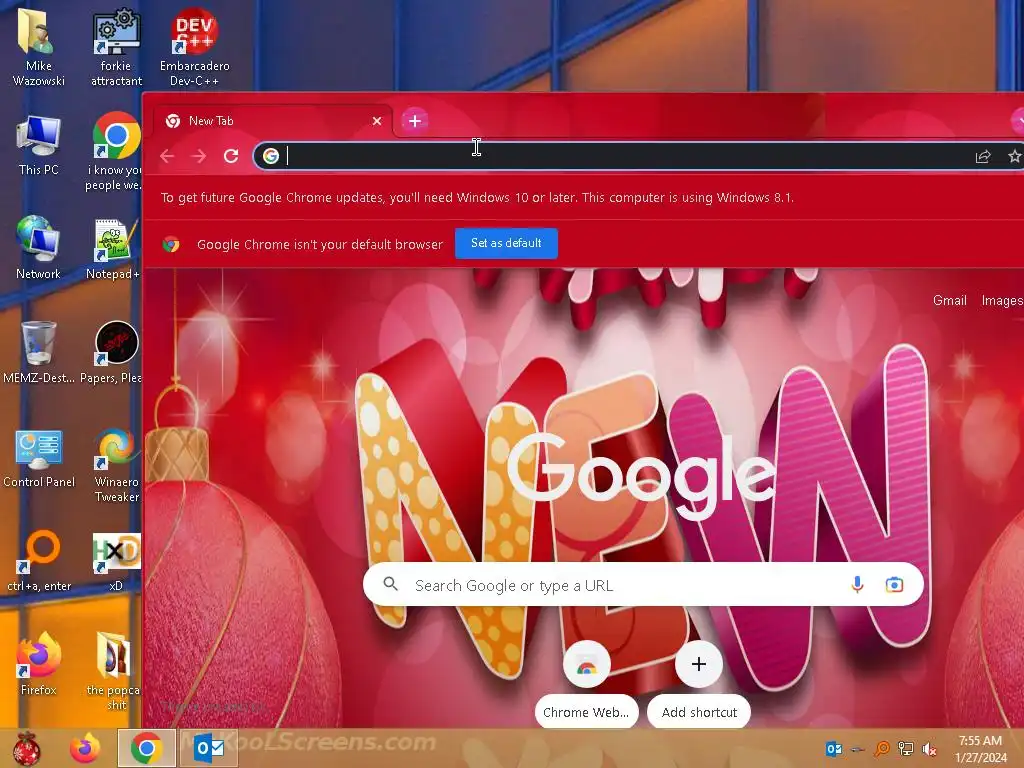Open Images link

pos(1002,300)
